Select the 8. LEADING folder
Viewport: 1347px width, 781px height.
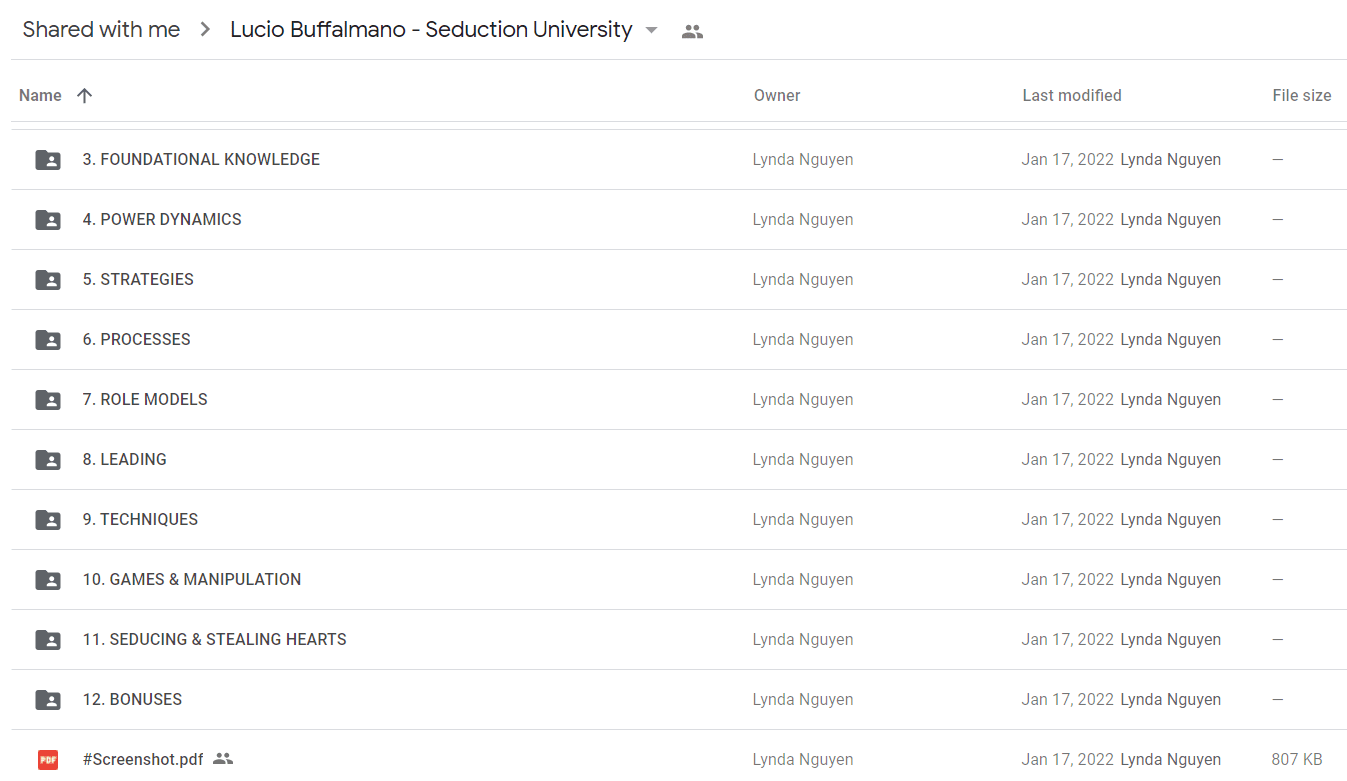pyautogui.click(x=679, y=460)
